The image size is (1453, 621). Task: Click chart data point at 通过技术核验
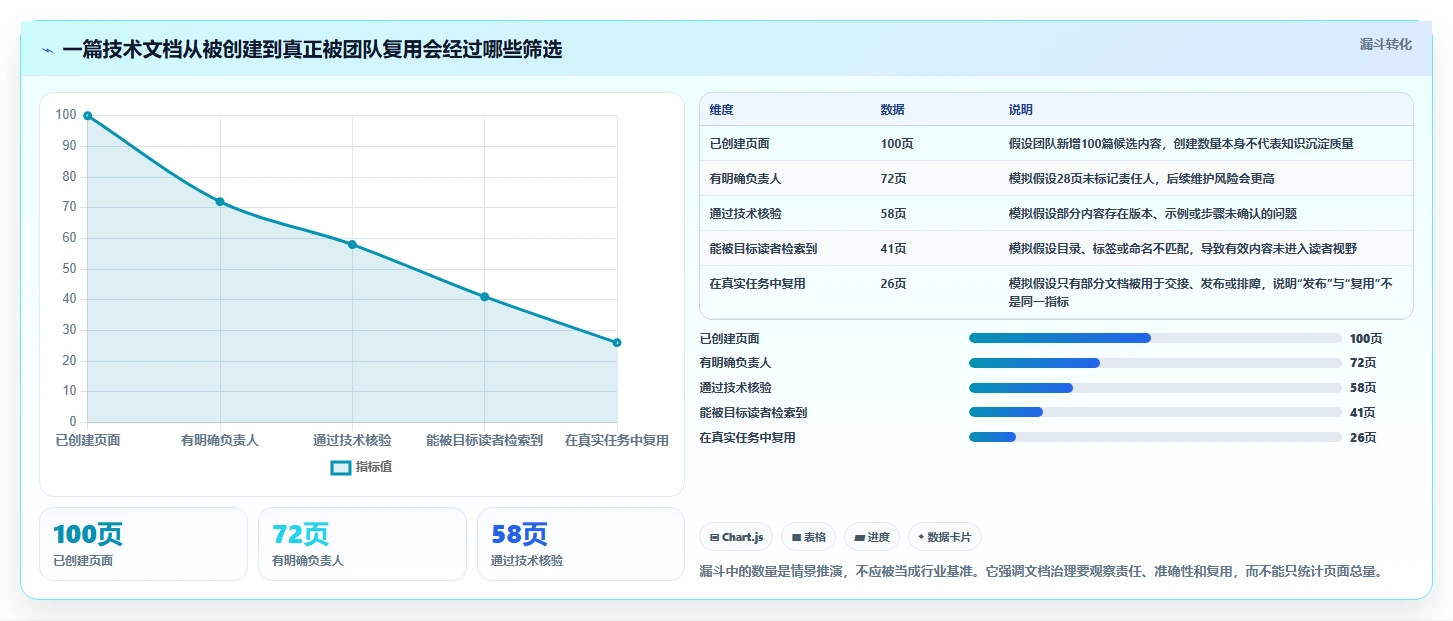click(352, 244)
